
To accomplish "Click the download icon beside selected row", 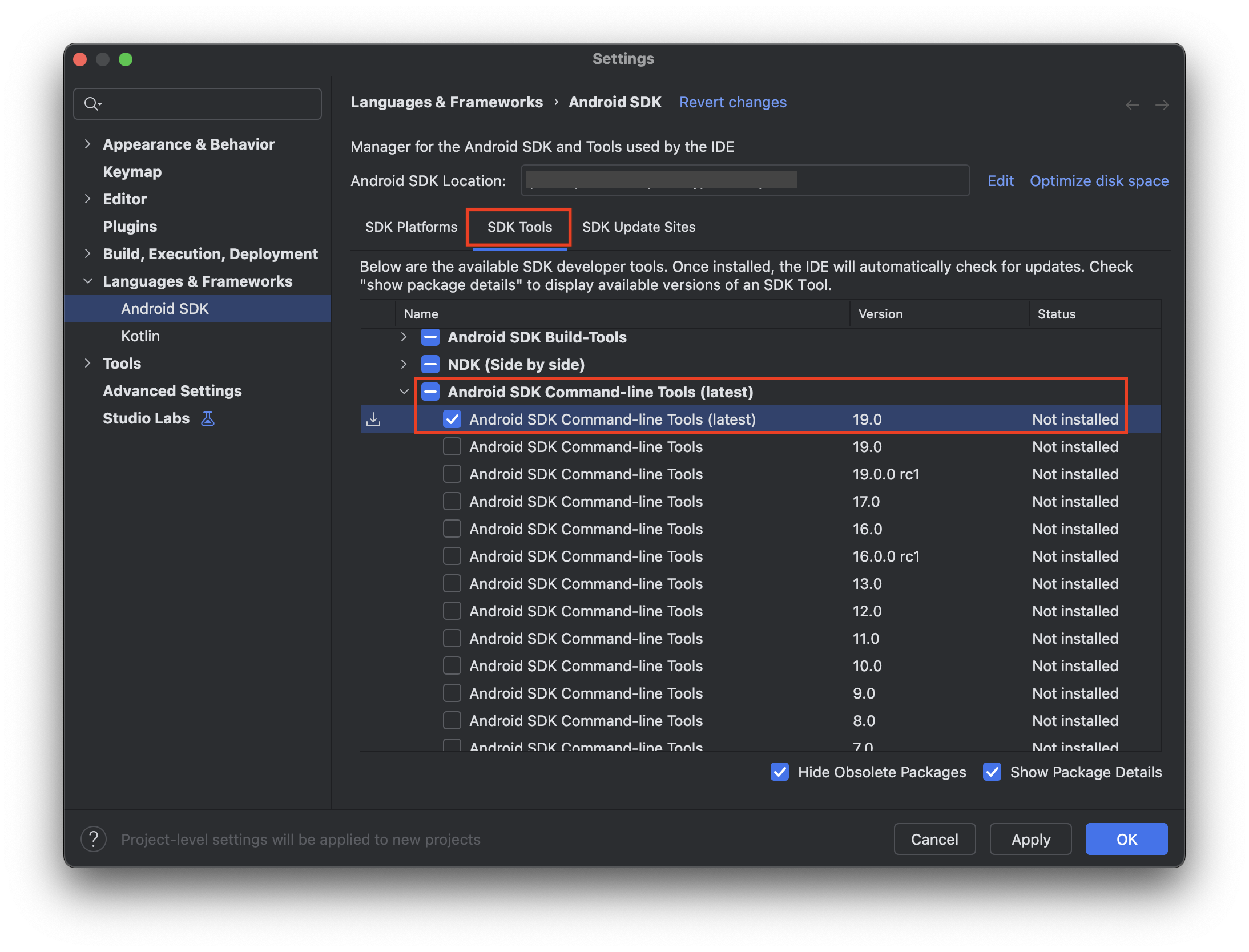I will tap(373, 419).
